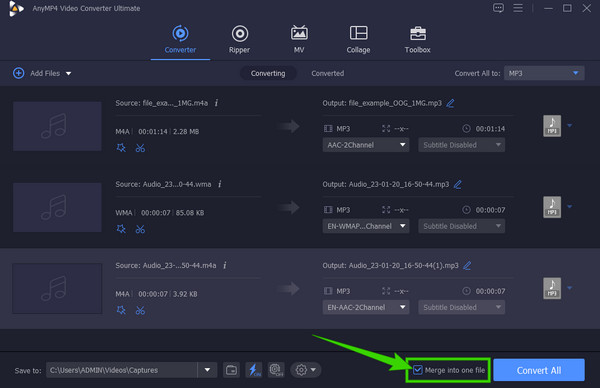This screenshot has width=600, height=388.
Task: Rename output Audio_23-01-20_16-50-44.mp3 via pencil icon
Action: [458, 184]
